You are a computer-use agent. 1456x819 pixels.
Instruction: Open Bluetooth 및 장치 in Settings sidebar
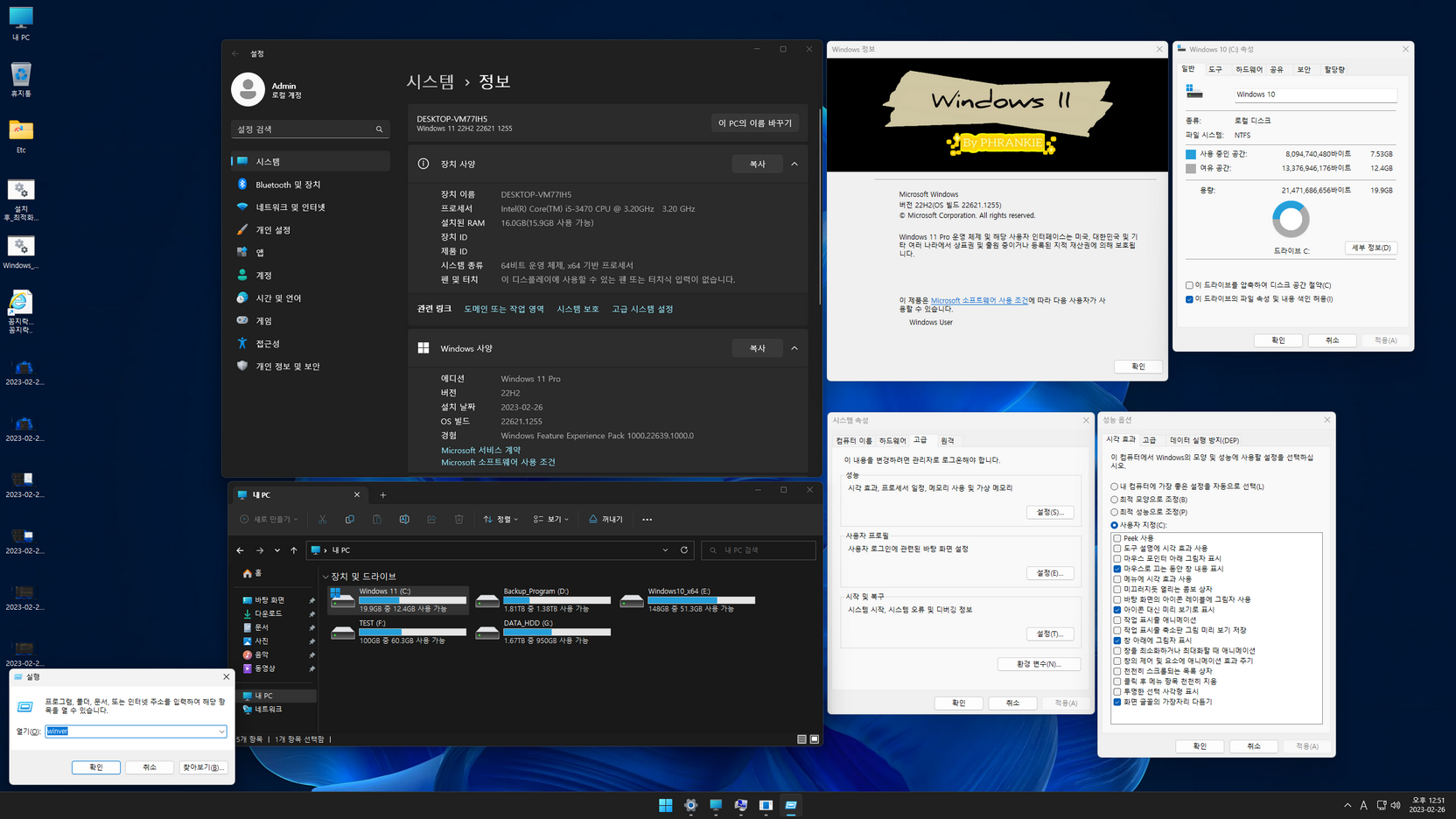coord(311,185)
